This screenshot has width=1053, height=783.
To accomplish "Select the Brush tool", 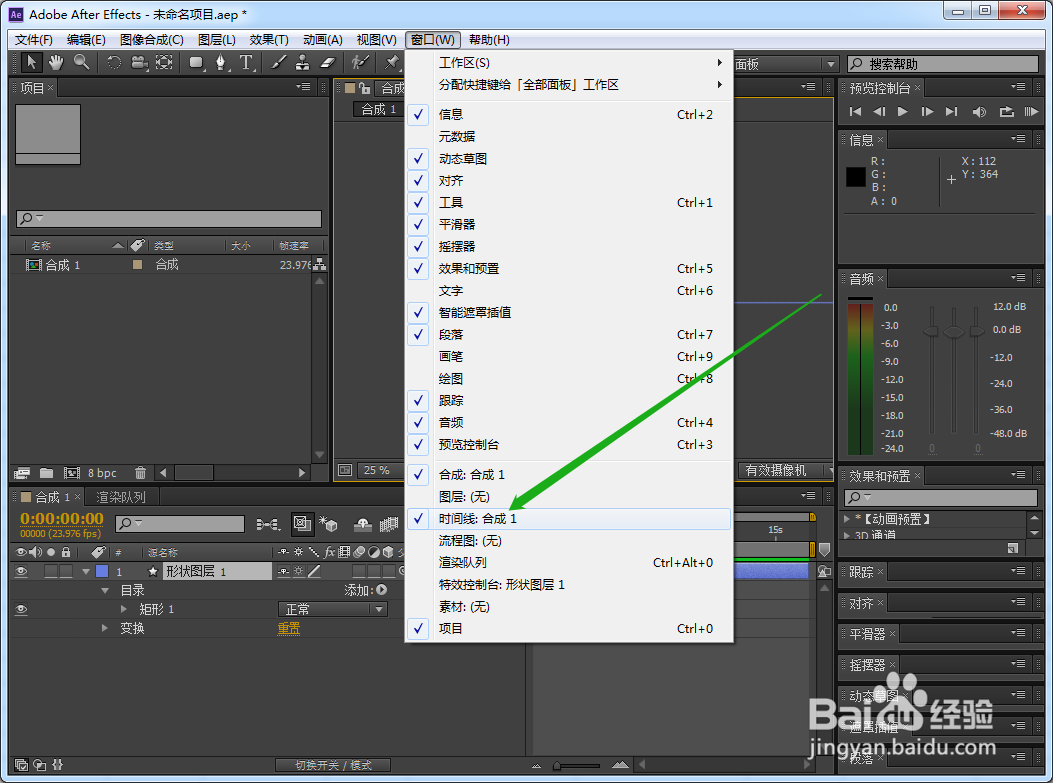I will tap(278, 63).
